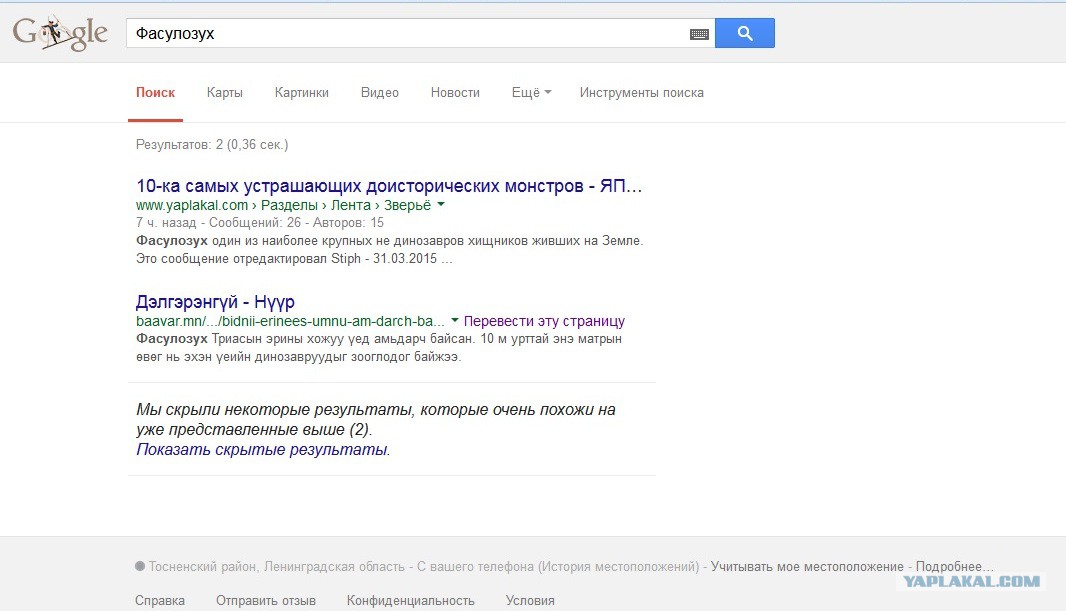This screenshot has height=611, width=1066.
Task: Open the Видео tab
Action: click(379, 92)
